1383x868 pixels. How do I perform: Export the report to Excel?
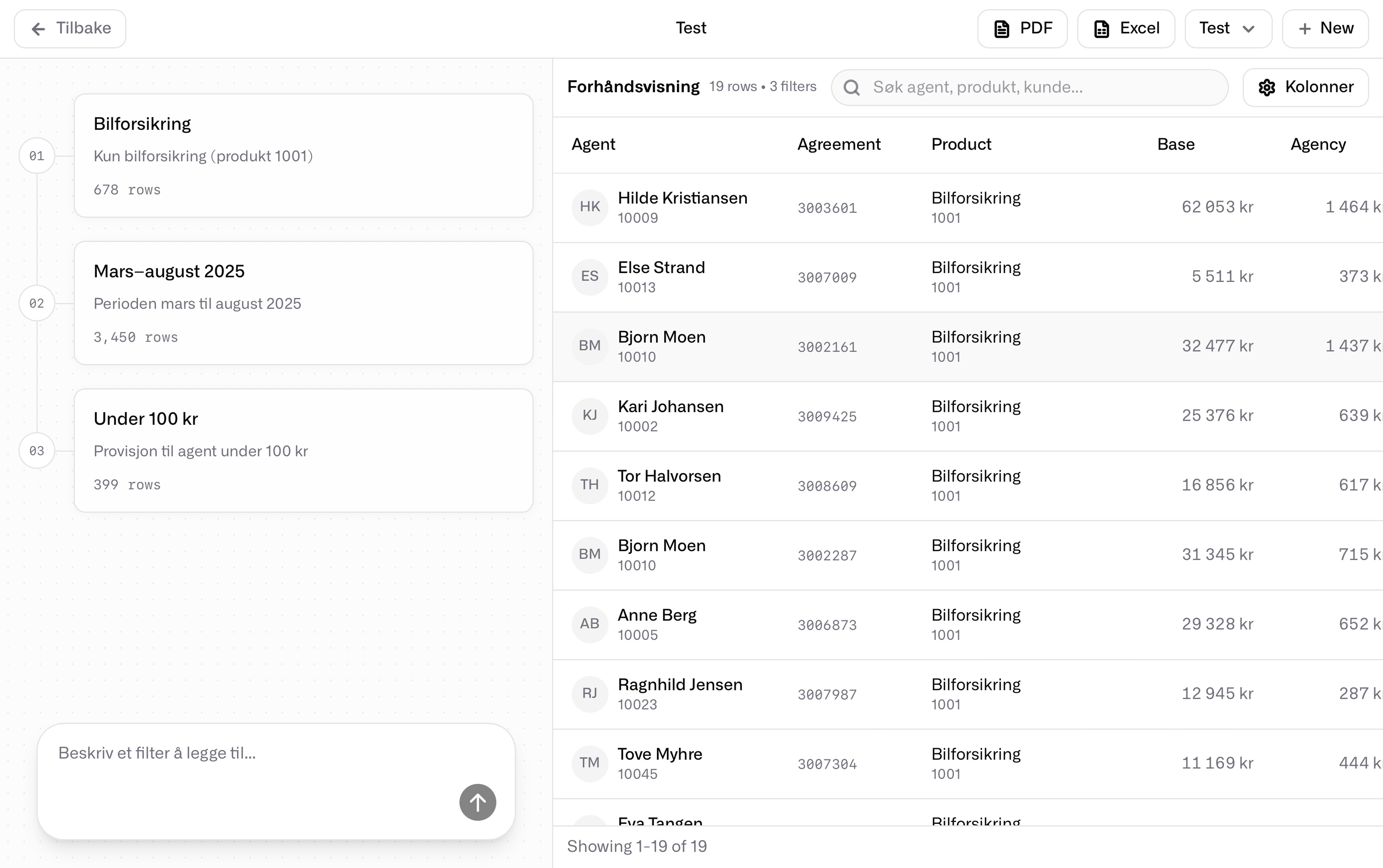coord(1126,29)
